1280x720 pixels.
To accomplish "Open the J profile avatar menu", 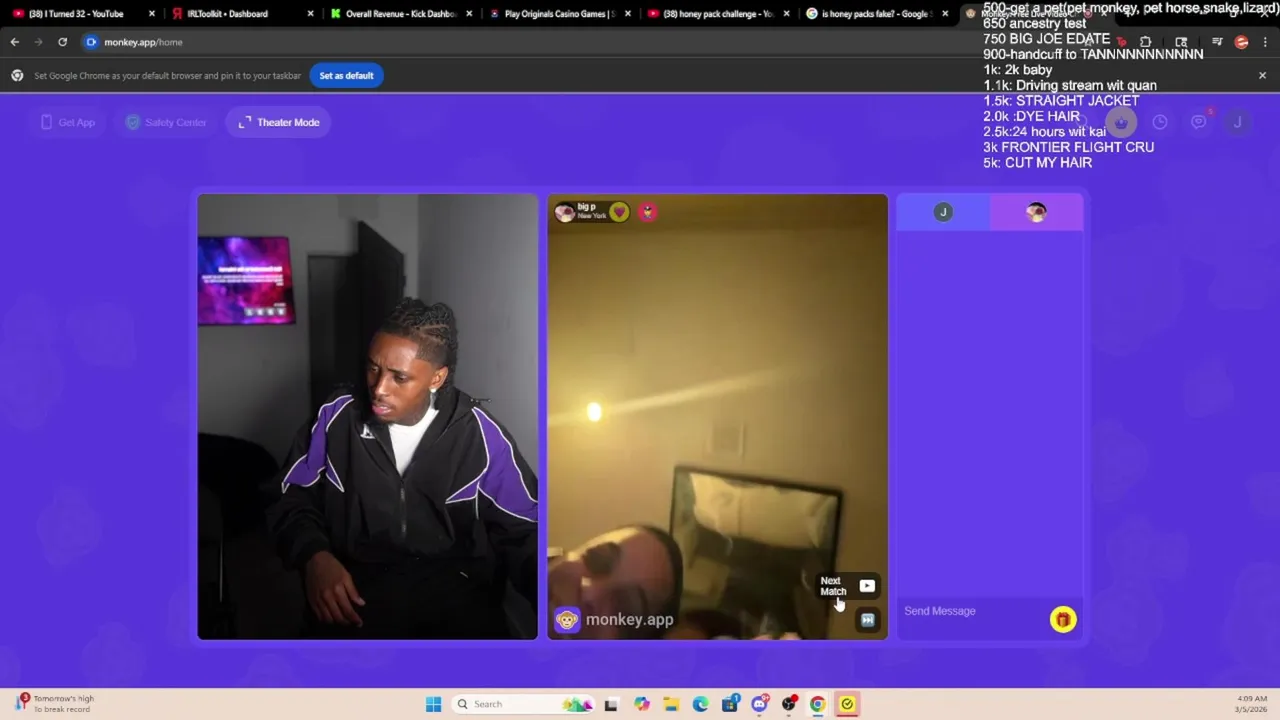I will click(x=1237, y=122).
